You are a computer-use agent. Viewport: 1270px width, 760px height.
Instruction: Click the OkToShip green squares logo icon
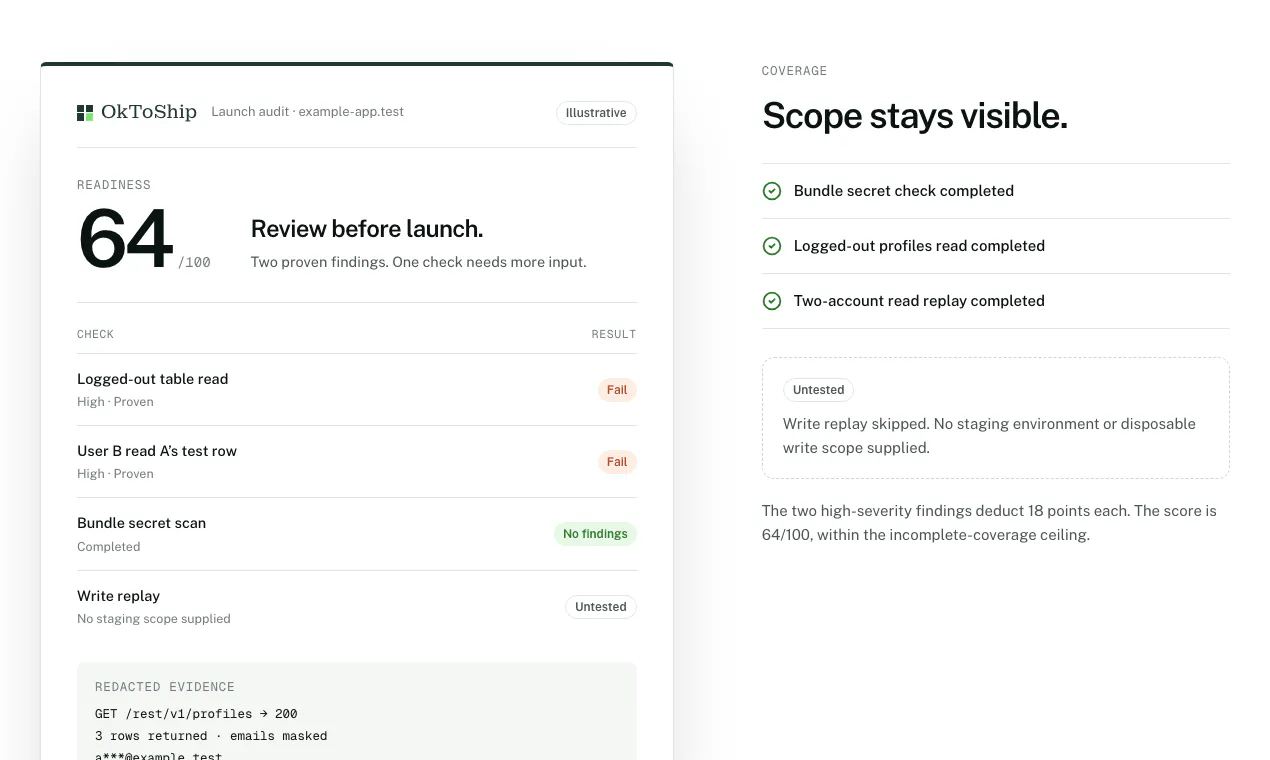coord(85,113)
